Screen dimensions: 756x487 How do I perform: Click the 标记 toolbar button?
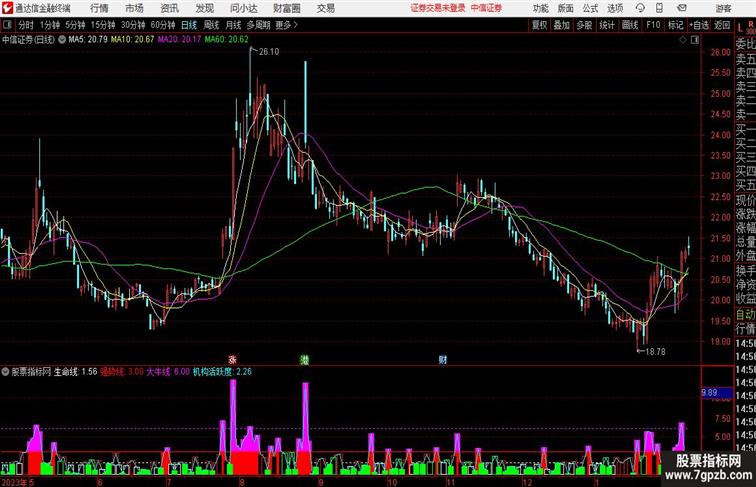[x=675, y=25]
